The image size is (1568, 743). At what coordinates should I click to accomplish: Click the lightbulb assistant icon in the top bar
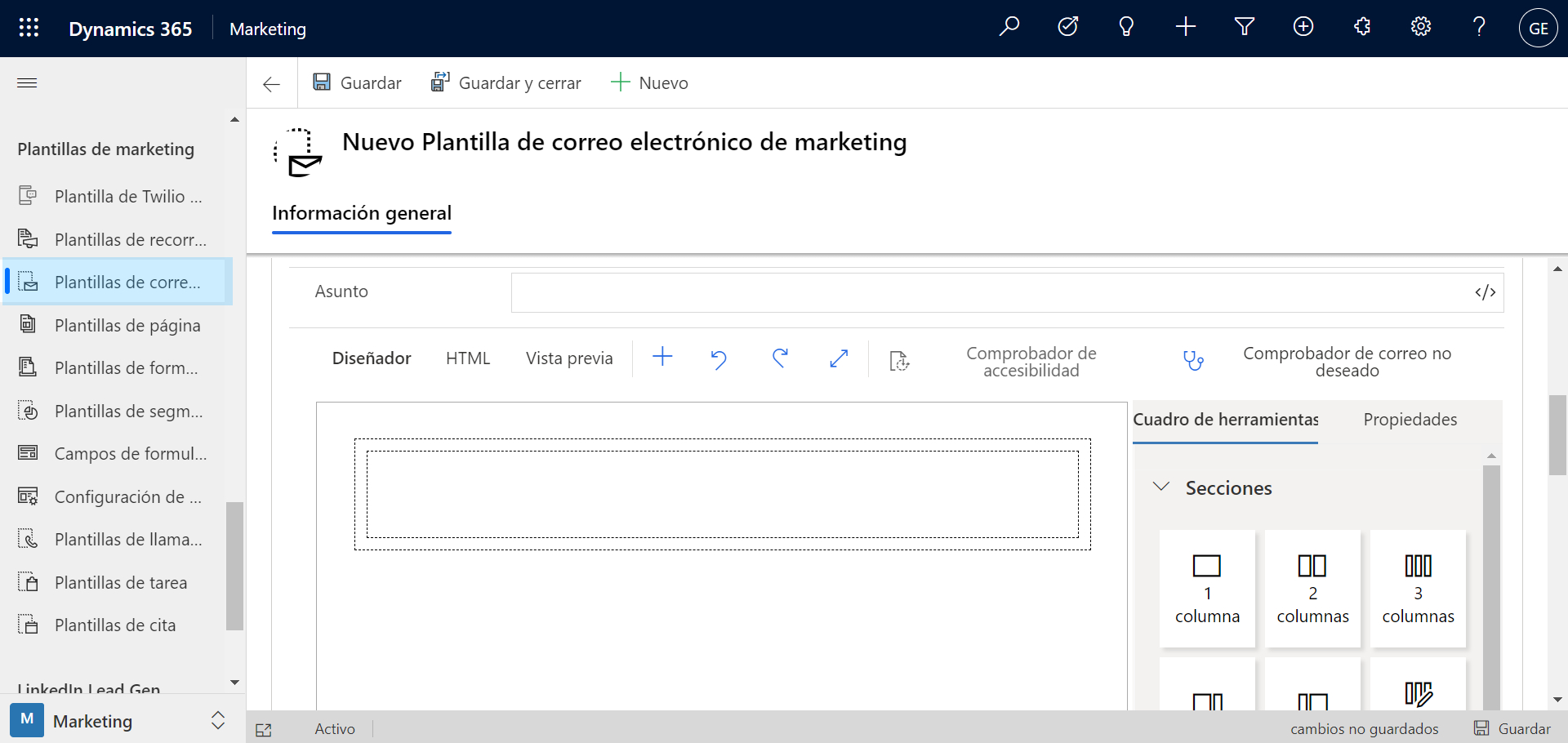point(1126,27)
